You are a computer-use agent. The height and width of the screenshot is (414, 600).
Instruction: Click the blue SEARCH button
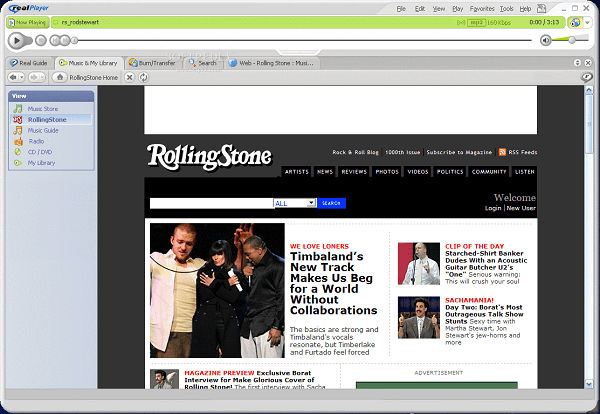(331, 203)
